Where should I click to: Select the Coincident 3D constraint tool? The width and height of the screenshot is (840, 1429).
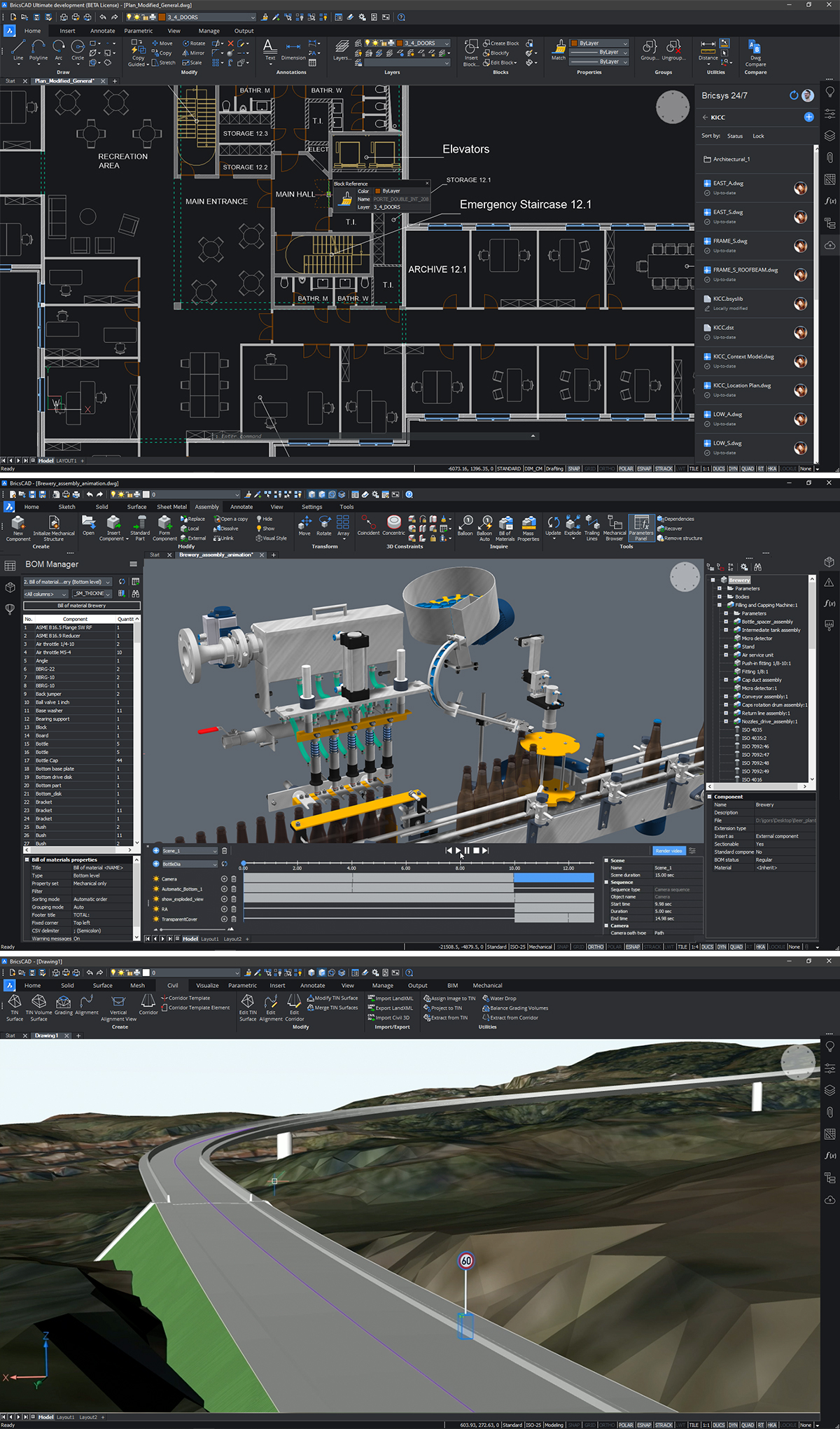368,525
